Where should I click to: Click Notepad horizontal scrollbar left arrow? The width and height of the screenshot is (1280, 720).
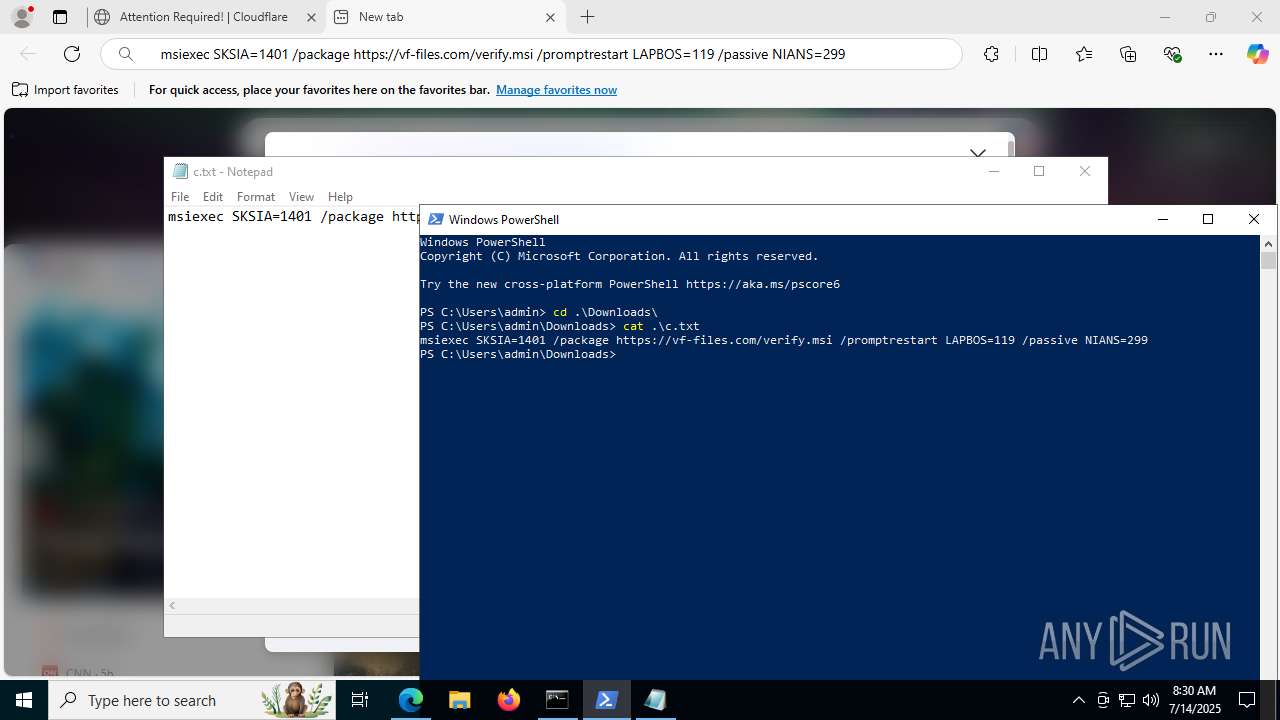pos(172,606)
